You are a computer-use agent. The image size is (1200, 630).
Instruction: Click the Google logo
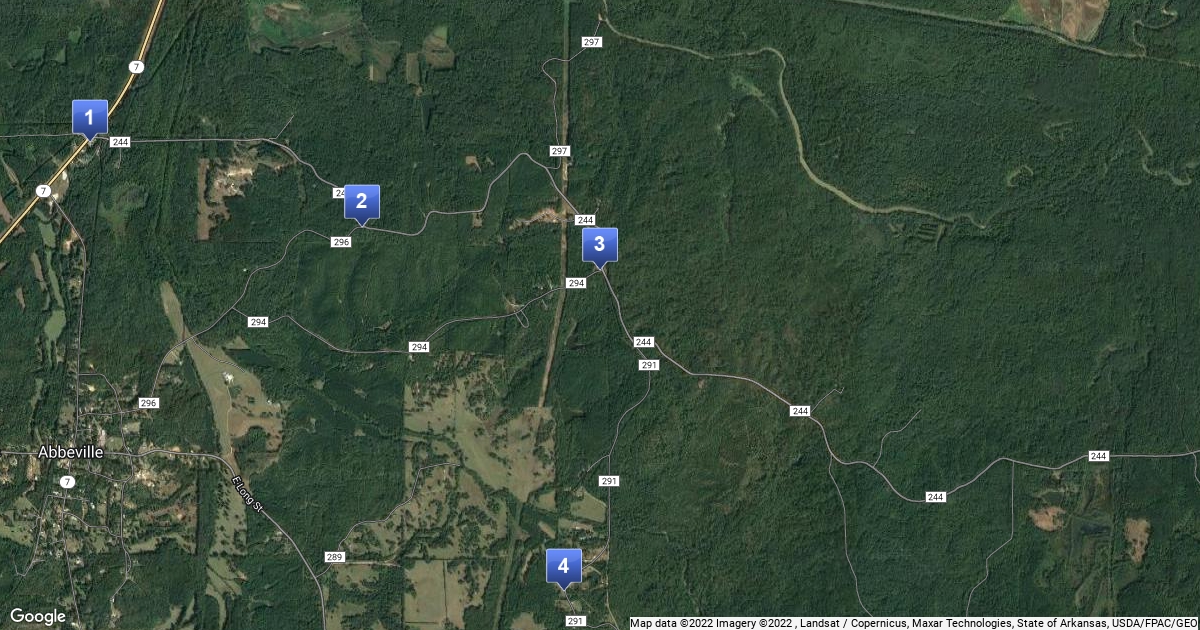[x=38, y=616]
